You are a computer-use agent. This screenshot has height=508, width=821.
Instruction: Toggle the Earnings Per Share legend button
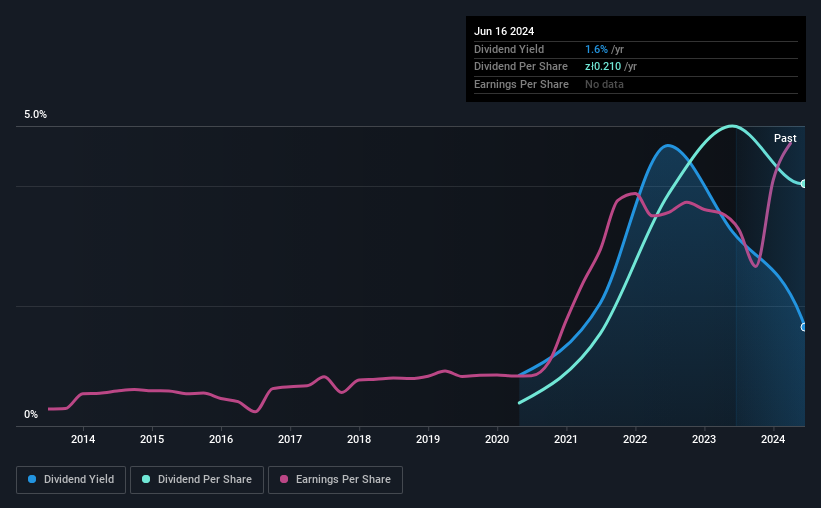[x=336, y=480]
